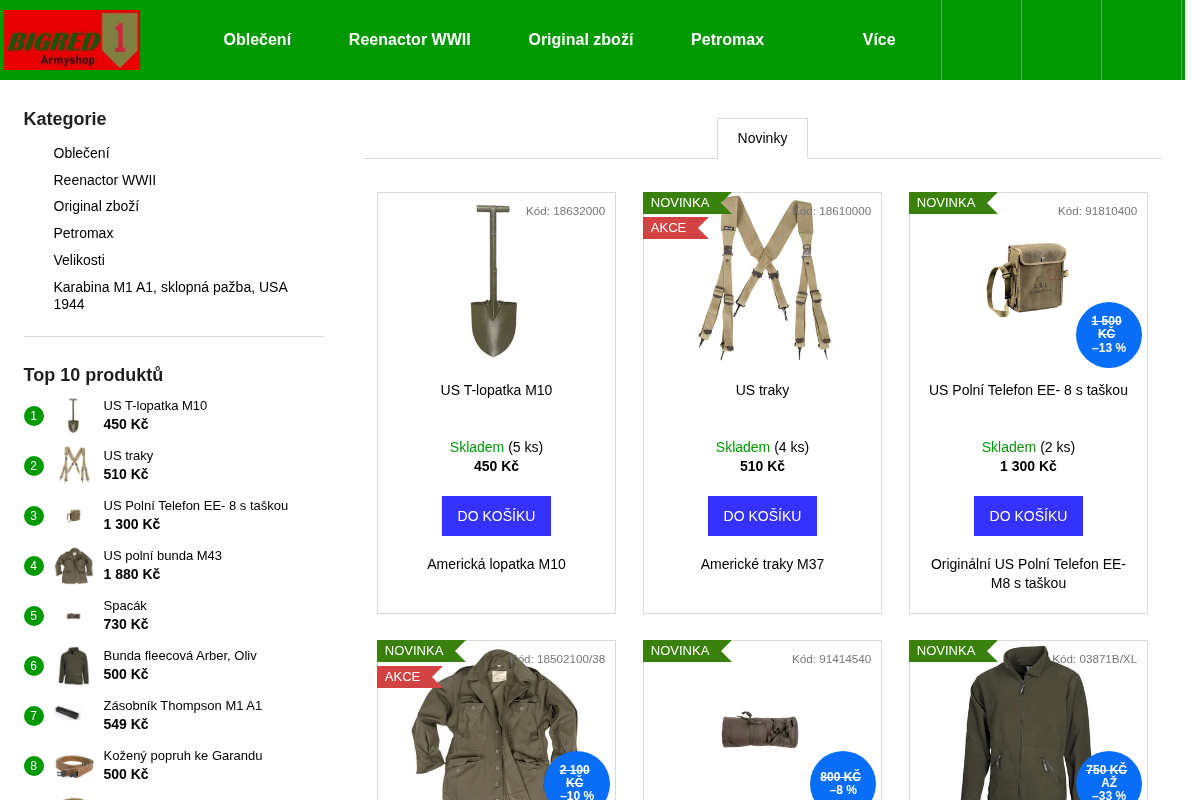Open the rolled sleeping bag product image
Image resolution: width=1200 pixels, height=800 pixels.
pyautogui.click(x=760, y=731)
